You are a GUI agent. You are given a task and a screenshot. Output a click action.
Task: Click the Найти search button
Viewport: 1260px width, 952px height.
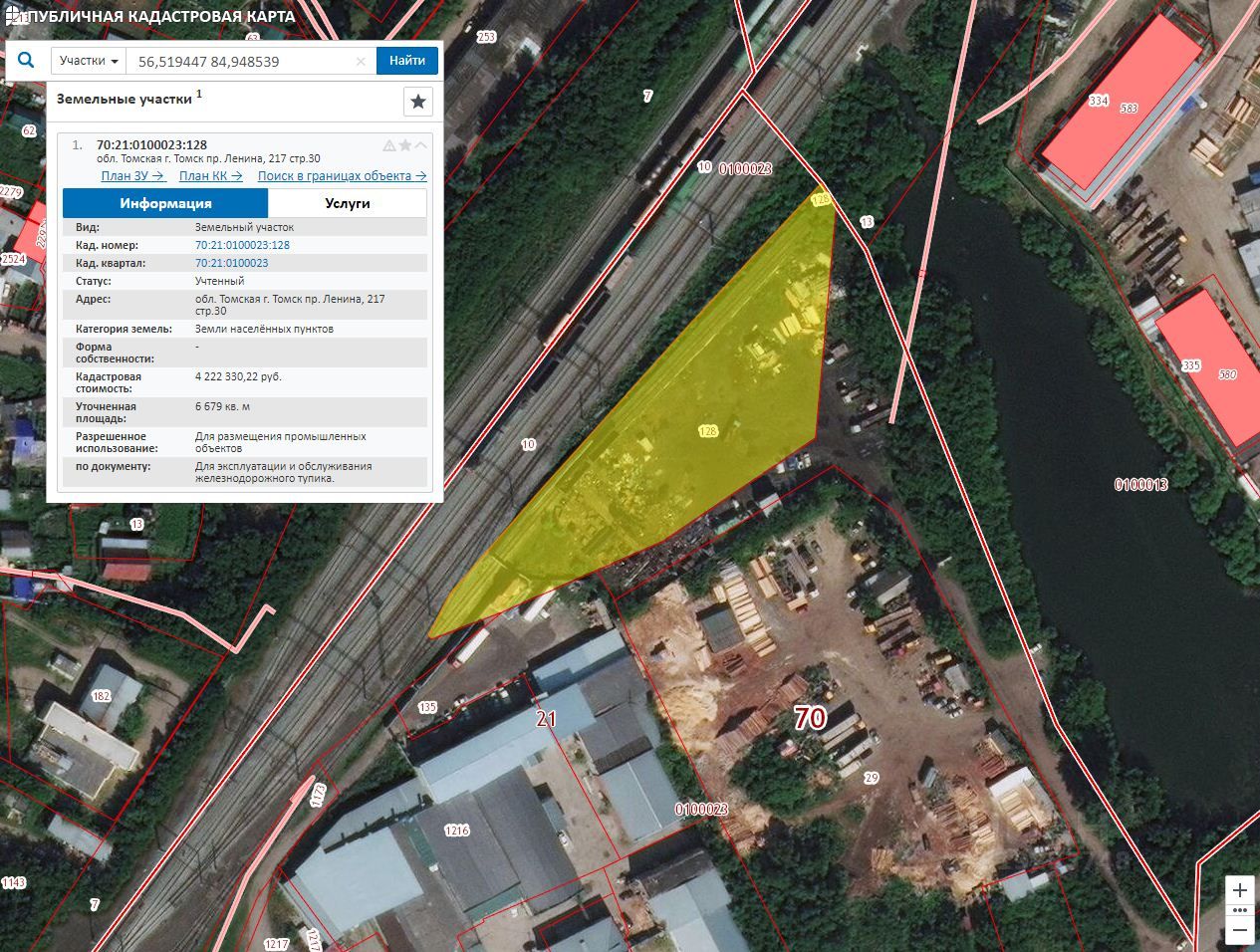(x=407, y=61)
